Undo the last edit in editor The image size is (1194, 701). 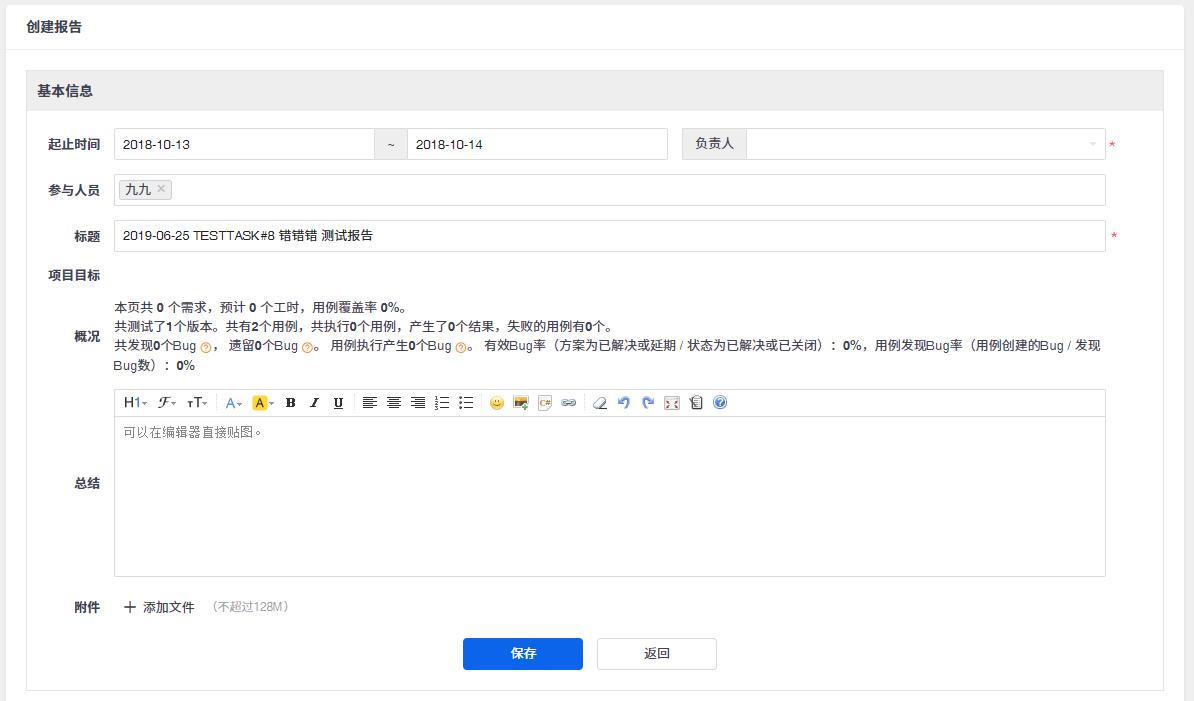coord(624,403)
